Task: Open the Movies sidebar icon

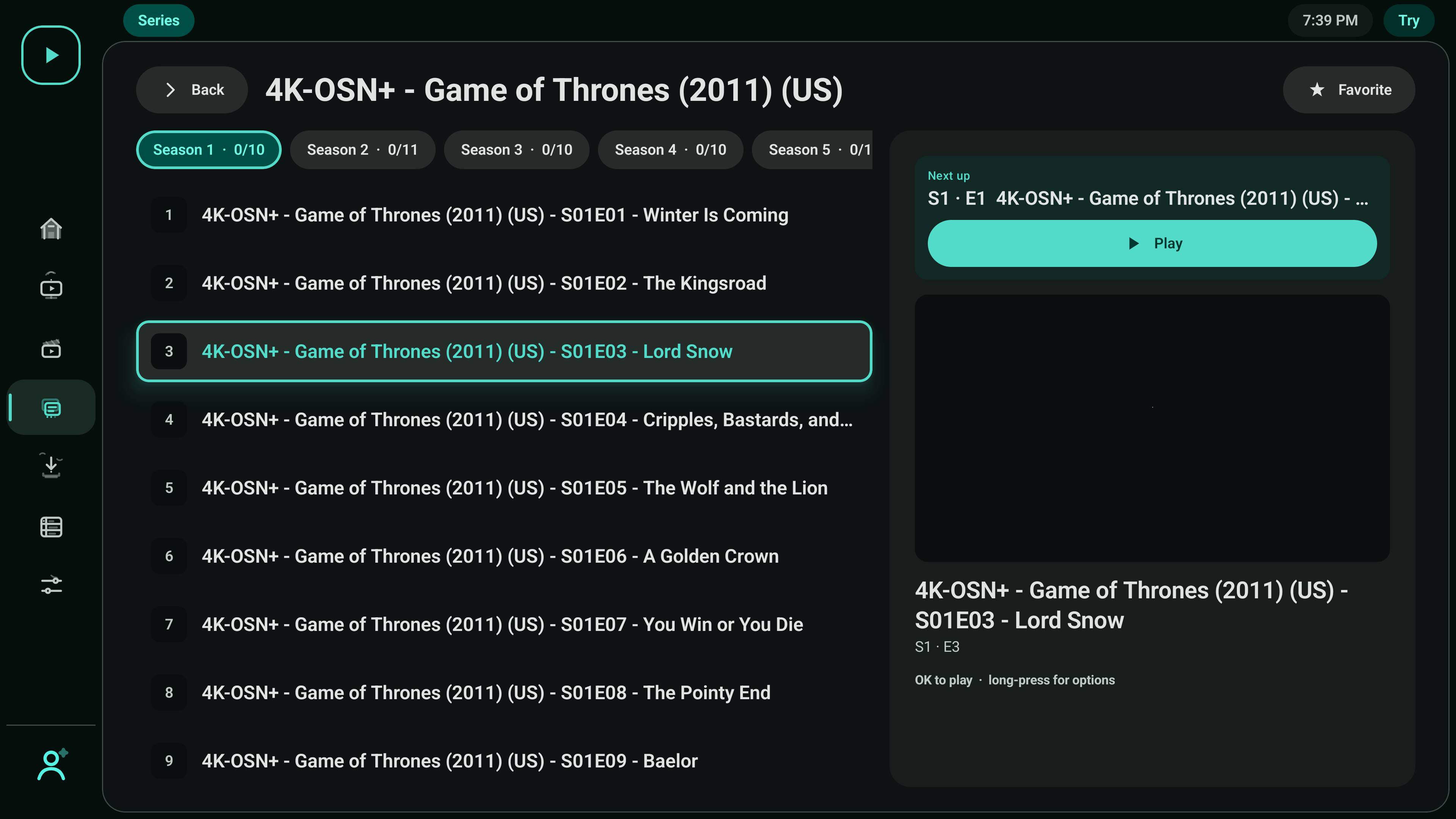Action: tap(51, 349)
